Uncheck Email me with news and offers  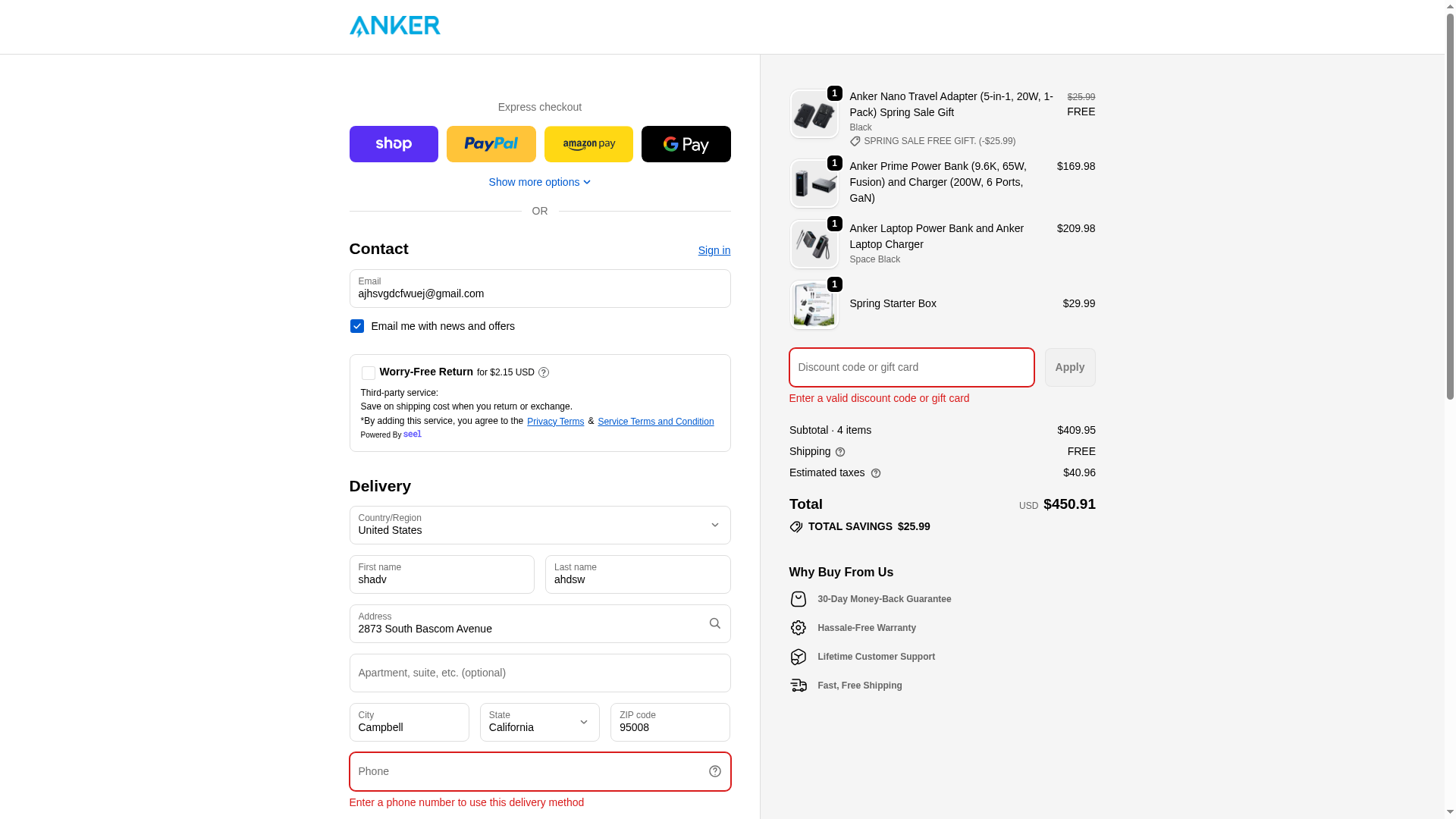click(x=357, y=326)
